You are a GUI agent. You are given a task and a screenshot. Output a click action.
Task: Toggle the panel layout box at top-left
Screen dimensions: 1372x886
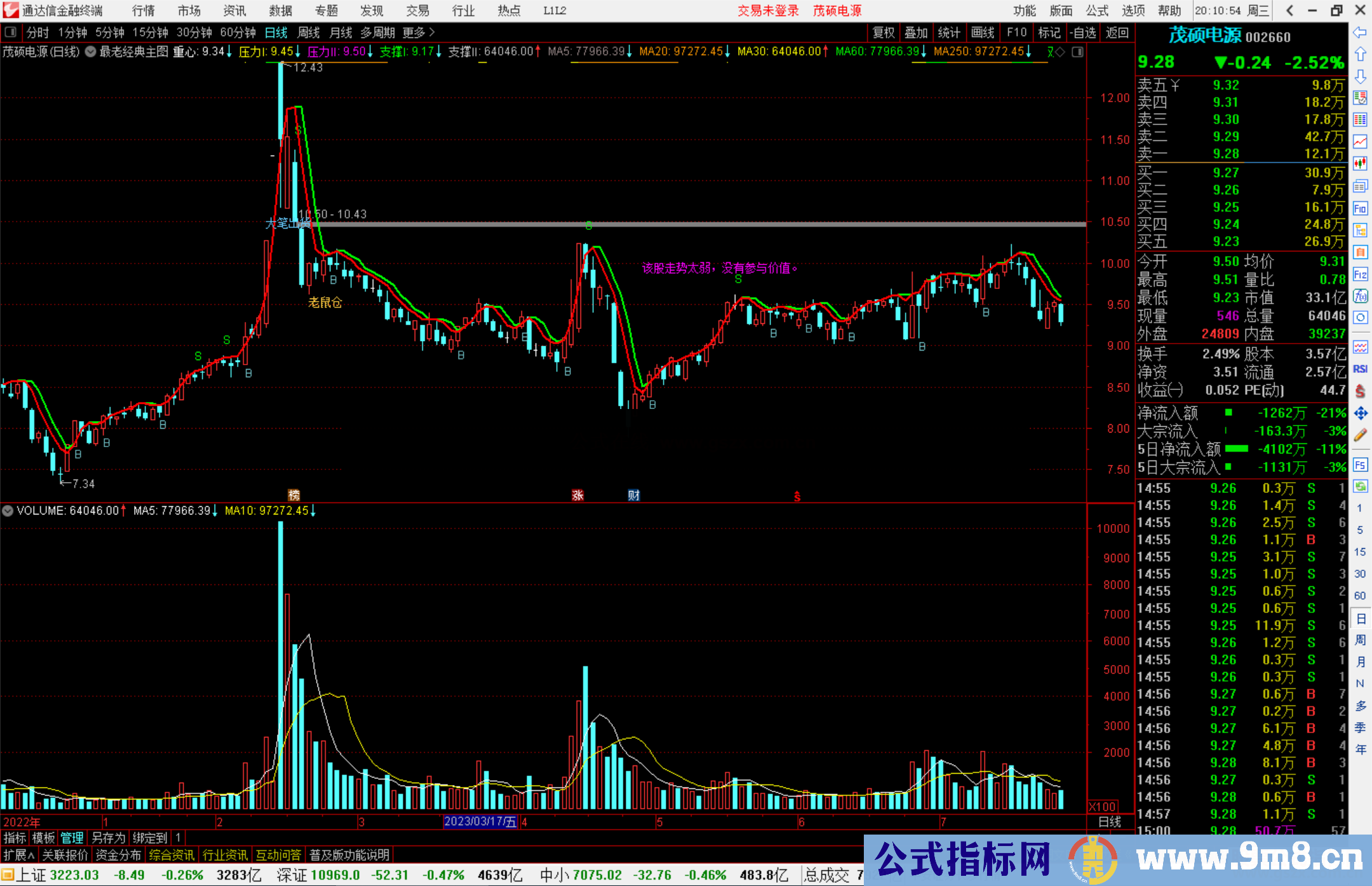pyautogui.click(x=10, y=32)
